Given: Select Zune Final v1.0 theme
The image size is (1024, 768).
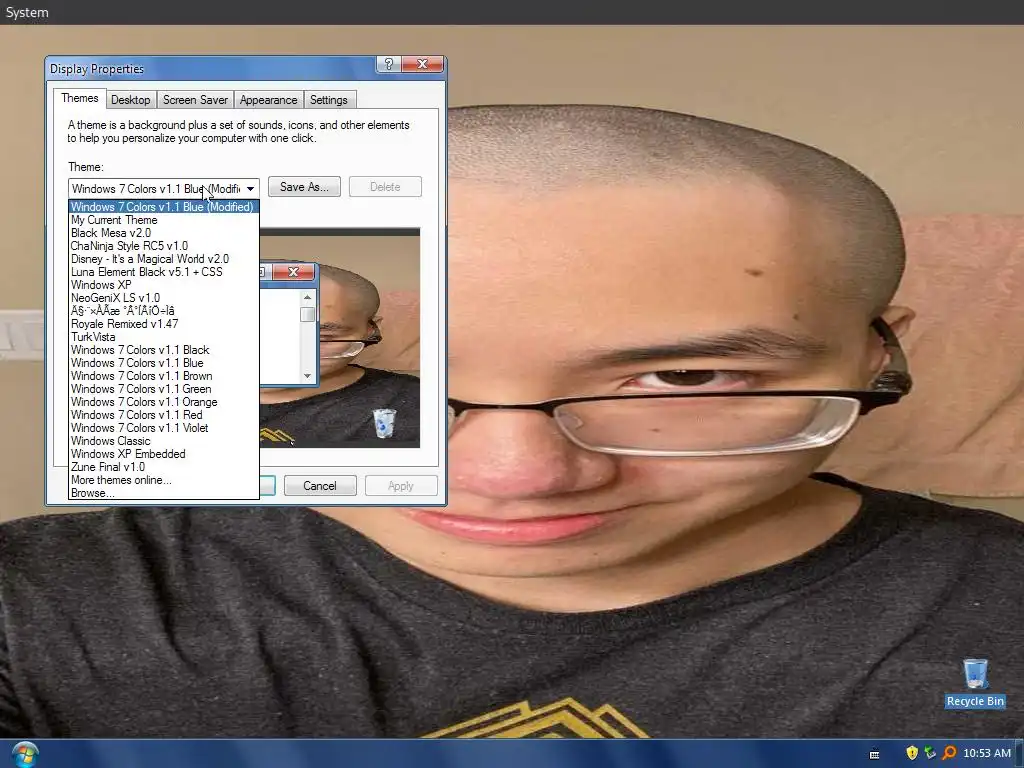Looking at the screenshot, I should 163,467.
